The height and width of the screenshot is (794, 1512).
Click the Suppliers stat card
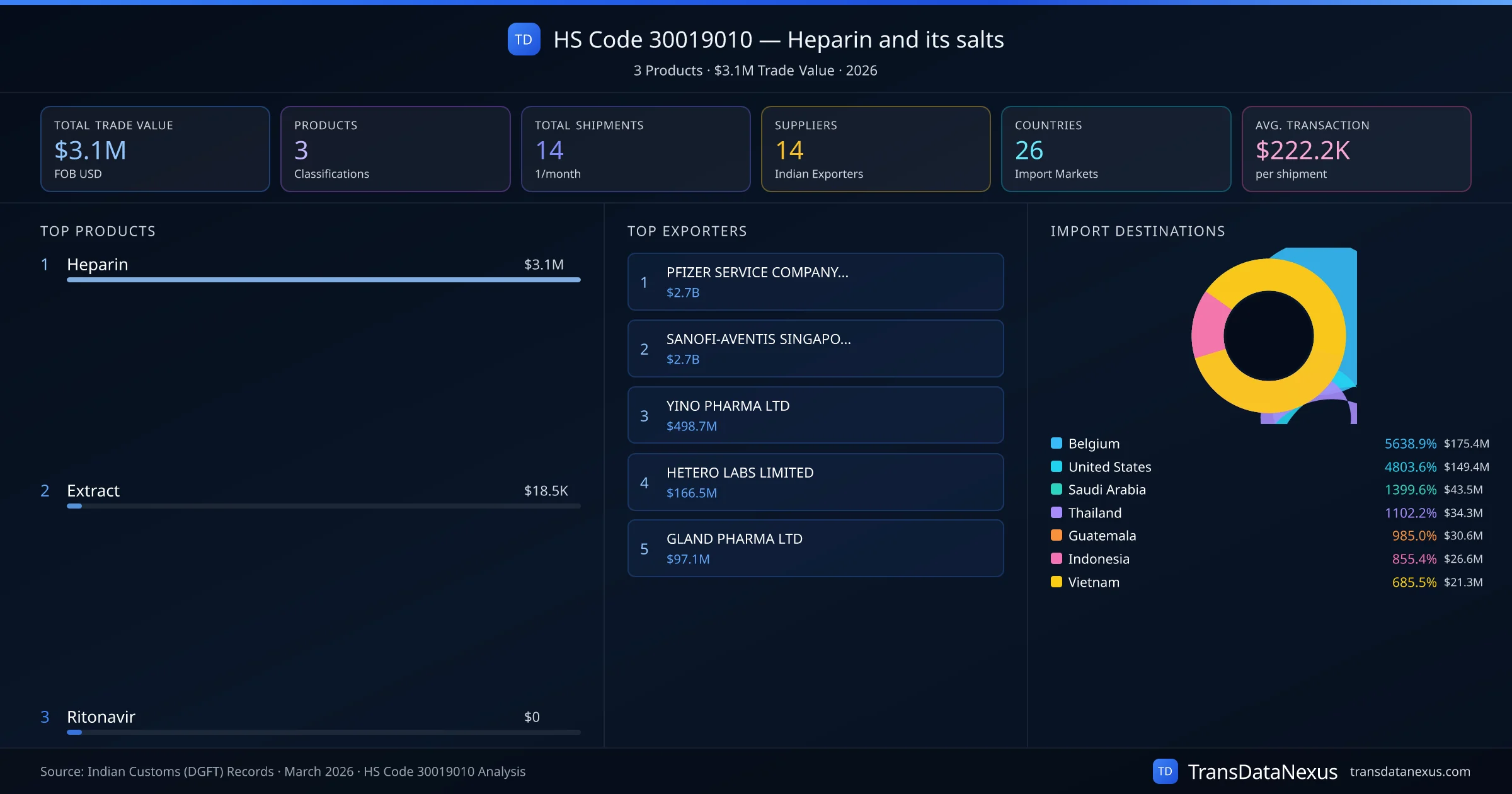coord(875,149)
